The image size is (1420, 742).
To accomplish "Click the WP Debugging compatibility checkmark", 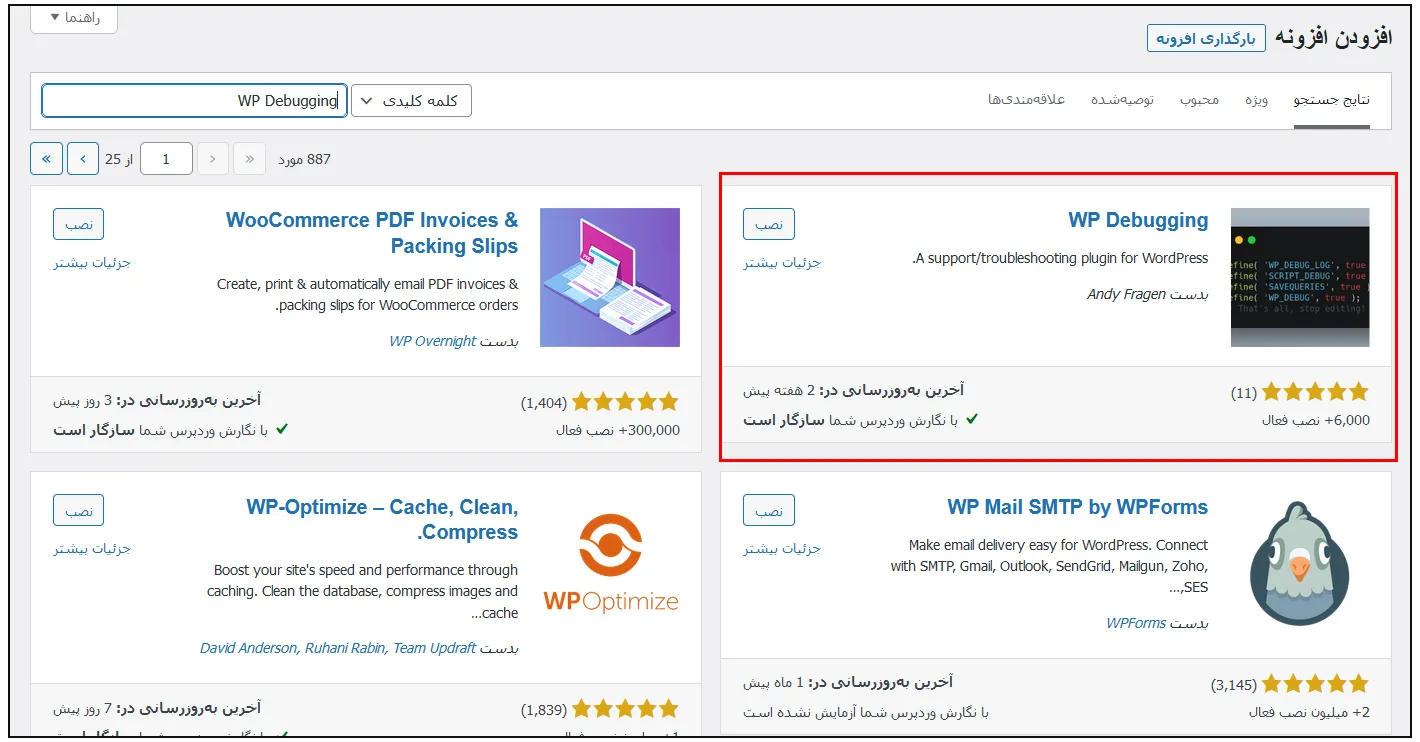I will click(972, 420).
